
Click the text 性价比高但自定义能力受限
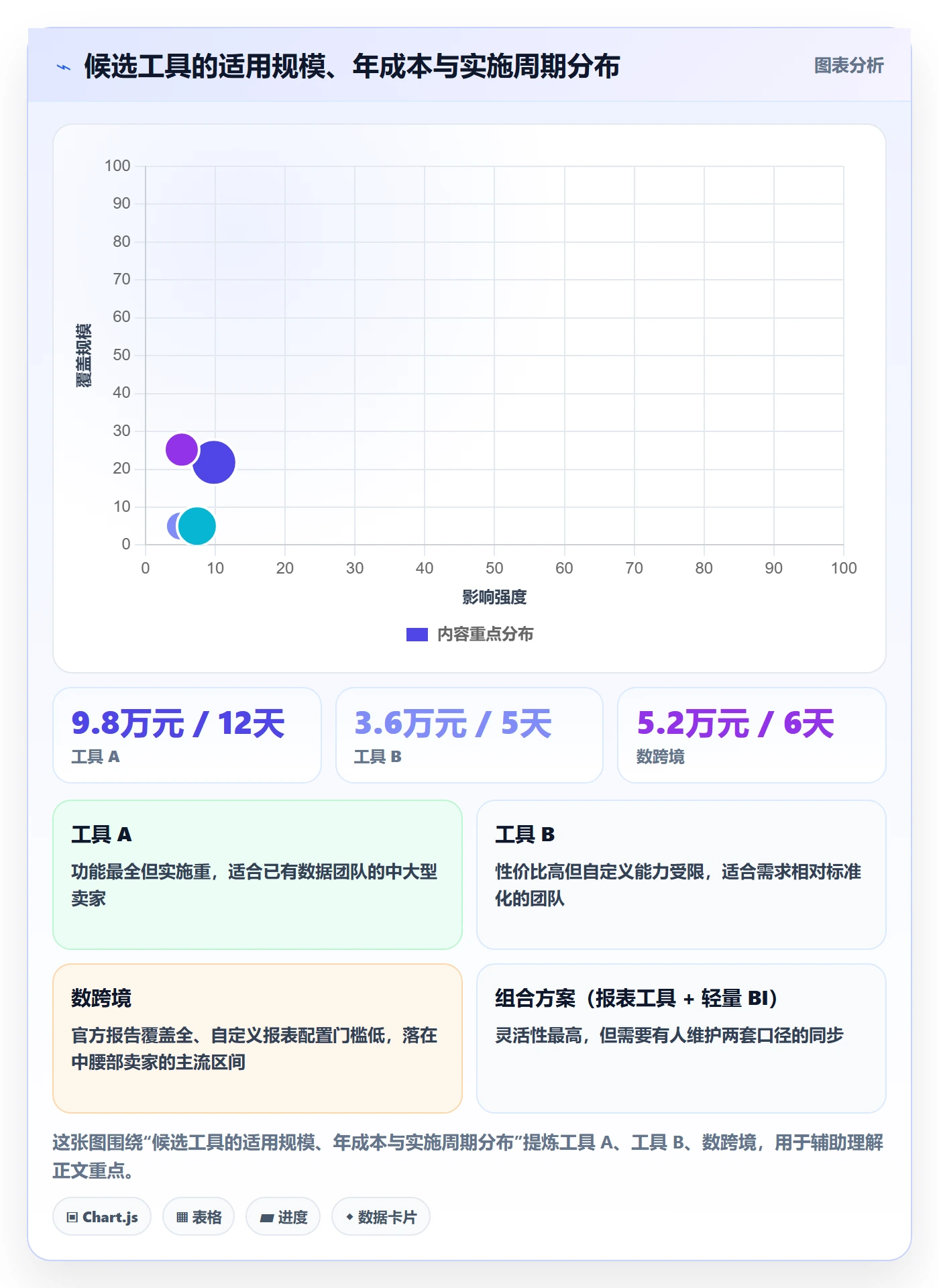coord(600,872)
